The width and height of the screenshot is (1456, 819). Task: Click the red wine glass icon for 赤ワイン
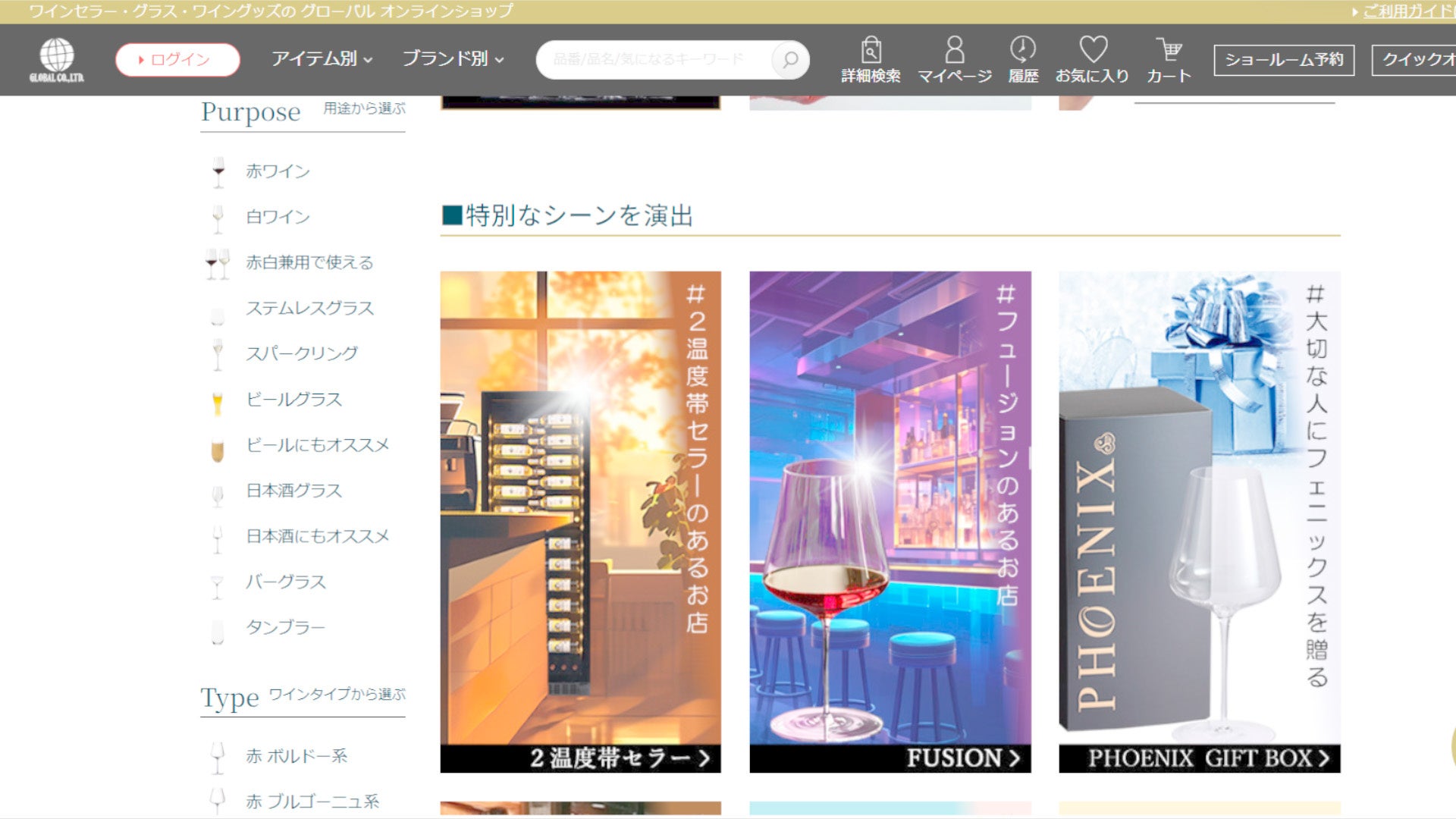coord(218,172)
